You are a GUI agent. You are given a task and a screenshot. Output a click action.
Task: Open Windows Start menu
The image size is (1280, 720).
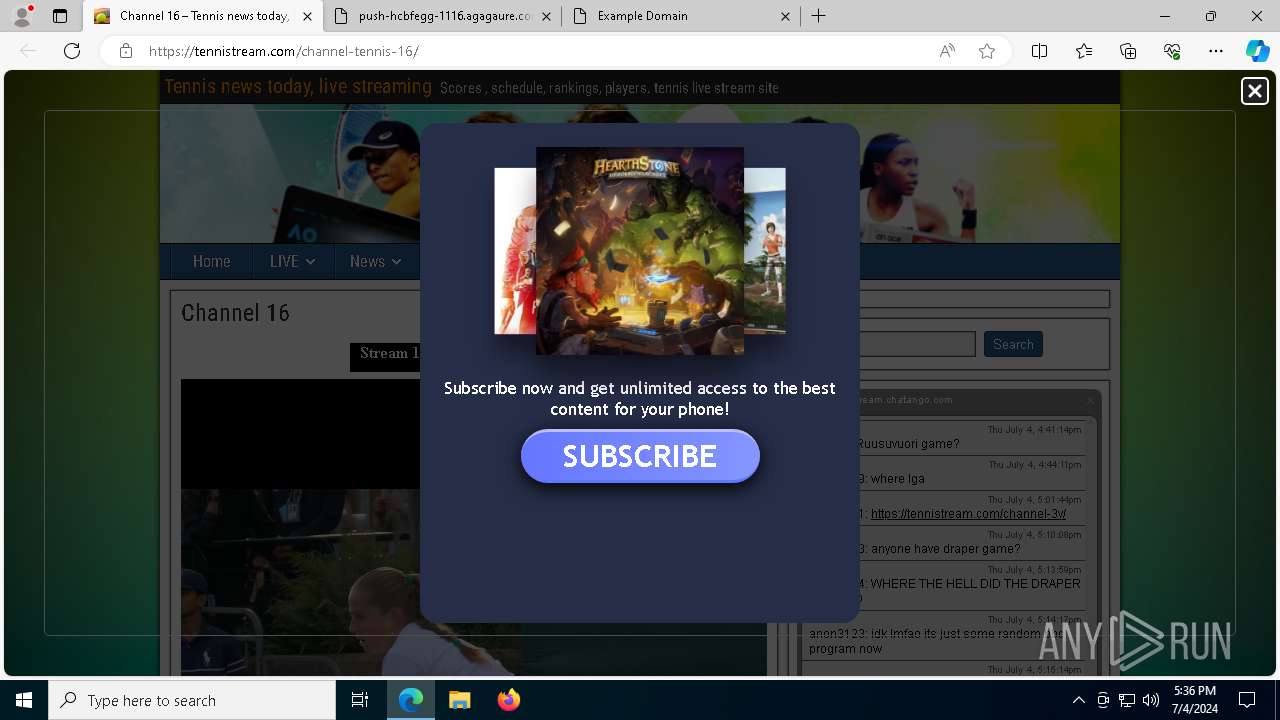point(24,700)
